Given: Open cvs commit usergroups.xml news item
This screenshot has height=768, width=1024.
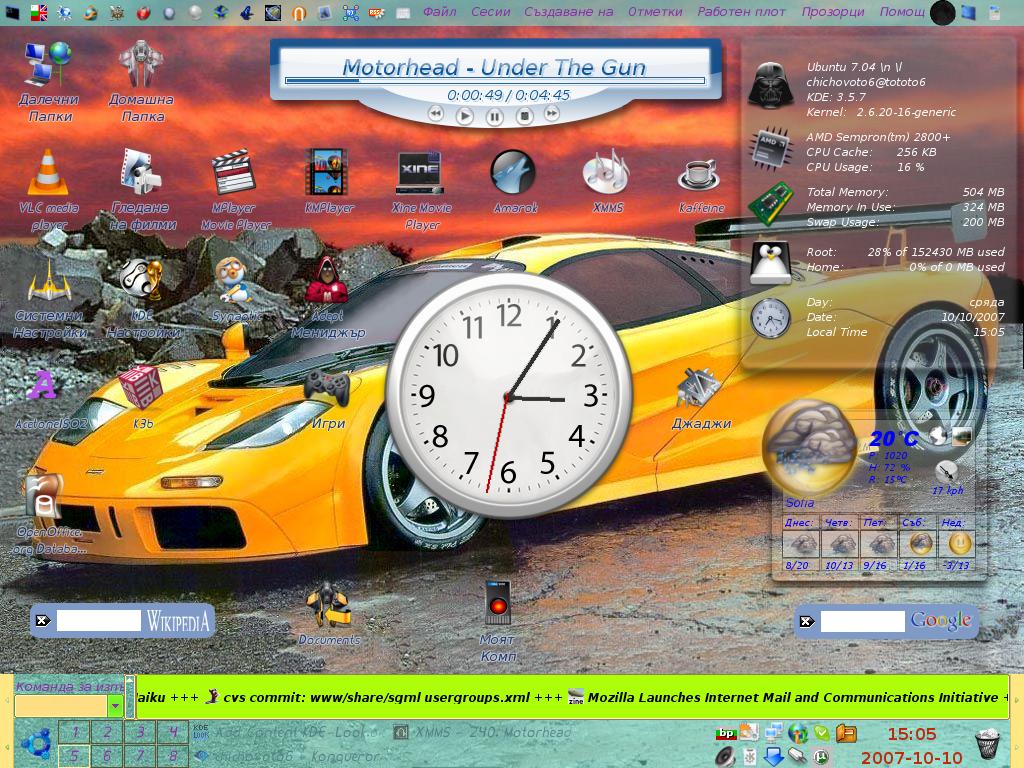Looking at the screenshot, I should pyautogui.click(x=370, y=697).
